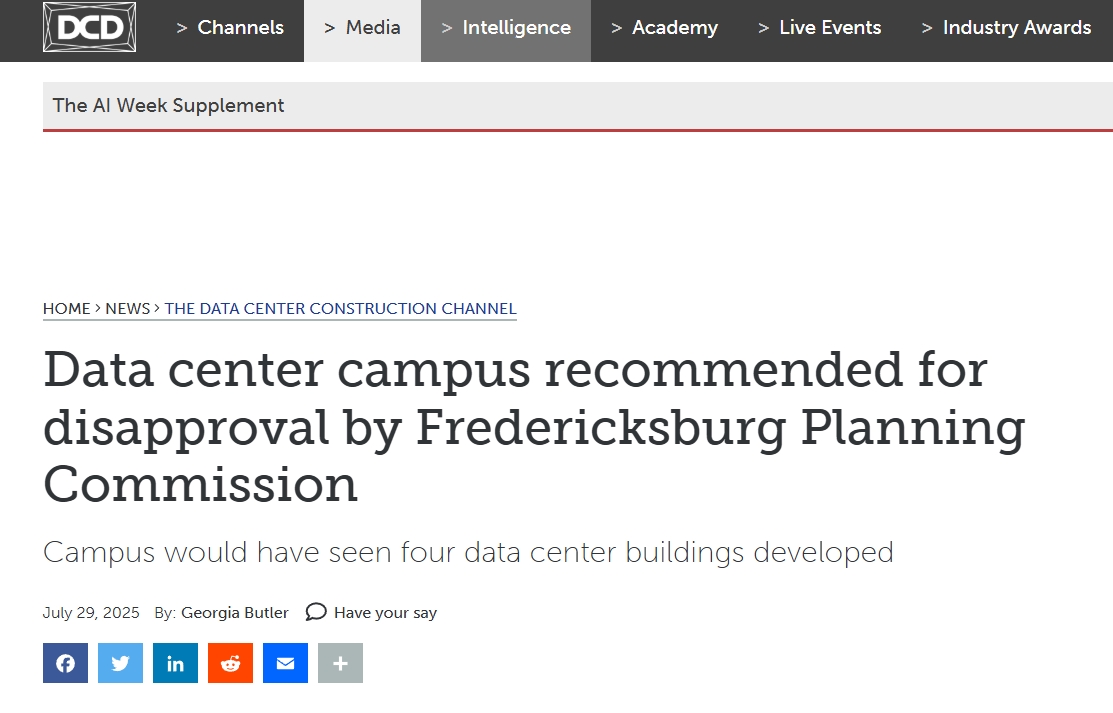
Task: Open more sharing options plus icon
Action: 340,663
